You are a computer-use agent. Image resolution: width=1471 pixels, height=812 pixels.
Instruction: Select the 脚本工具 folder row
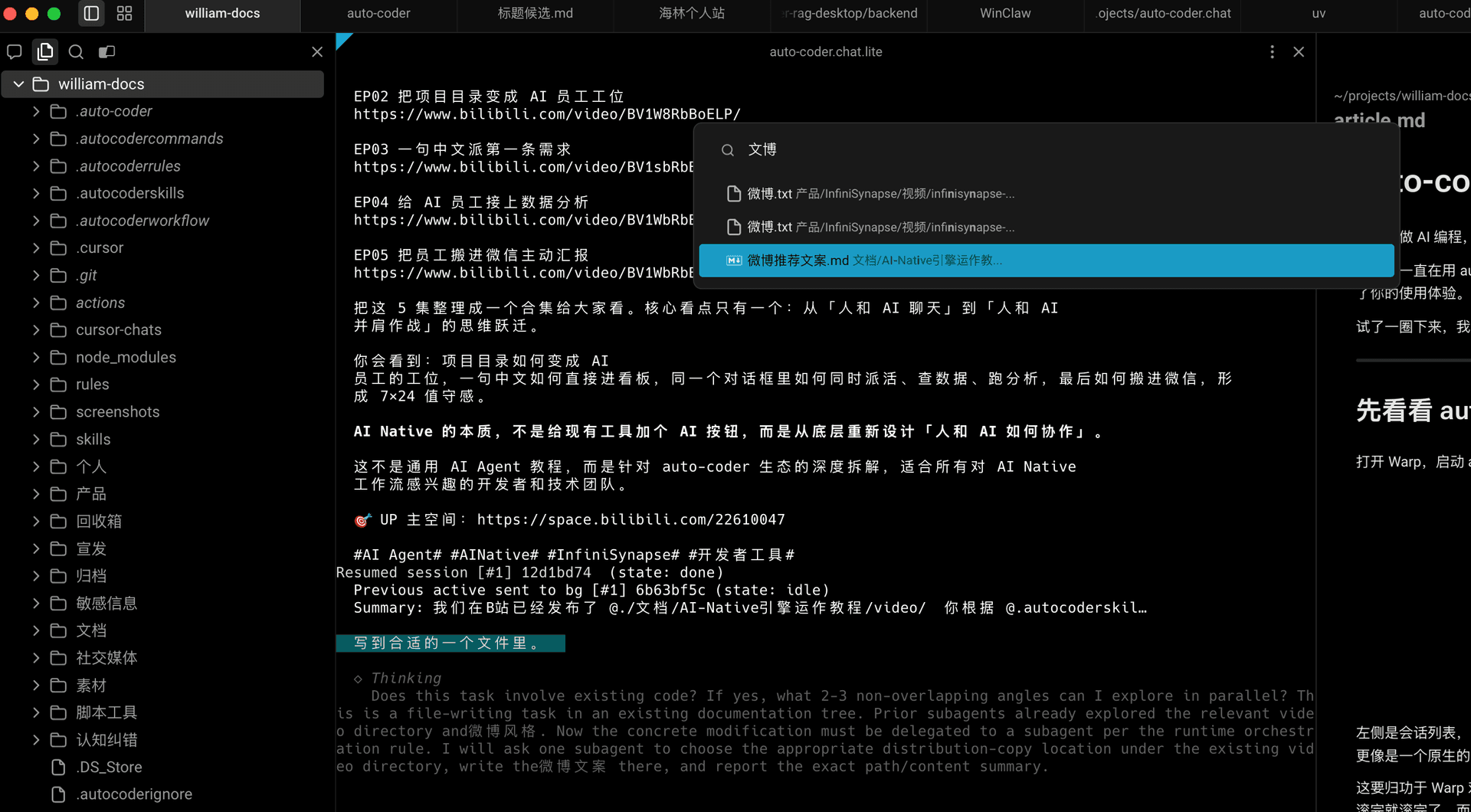tap(162, 712)
